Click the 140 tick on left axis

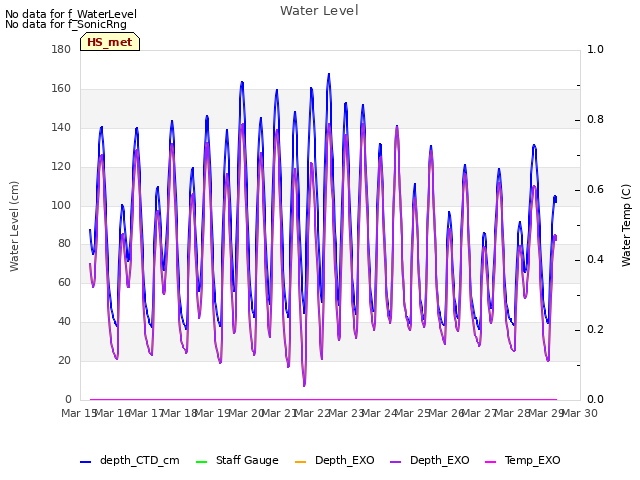[61, 127]
